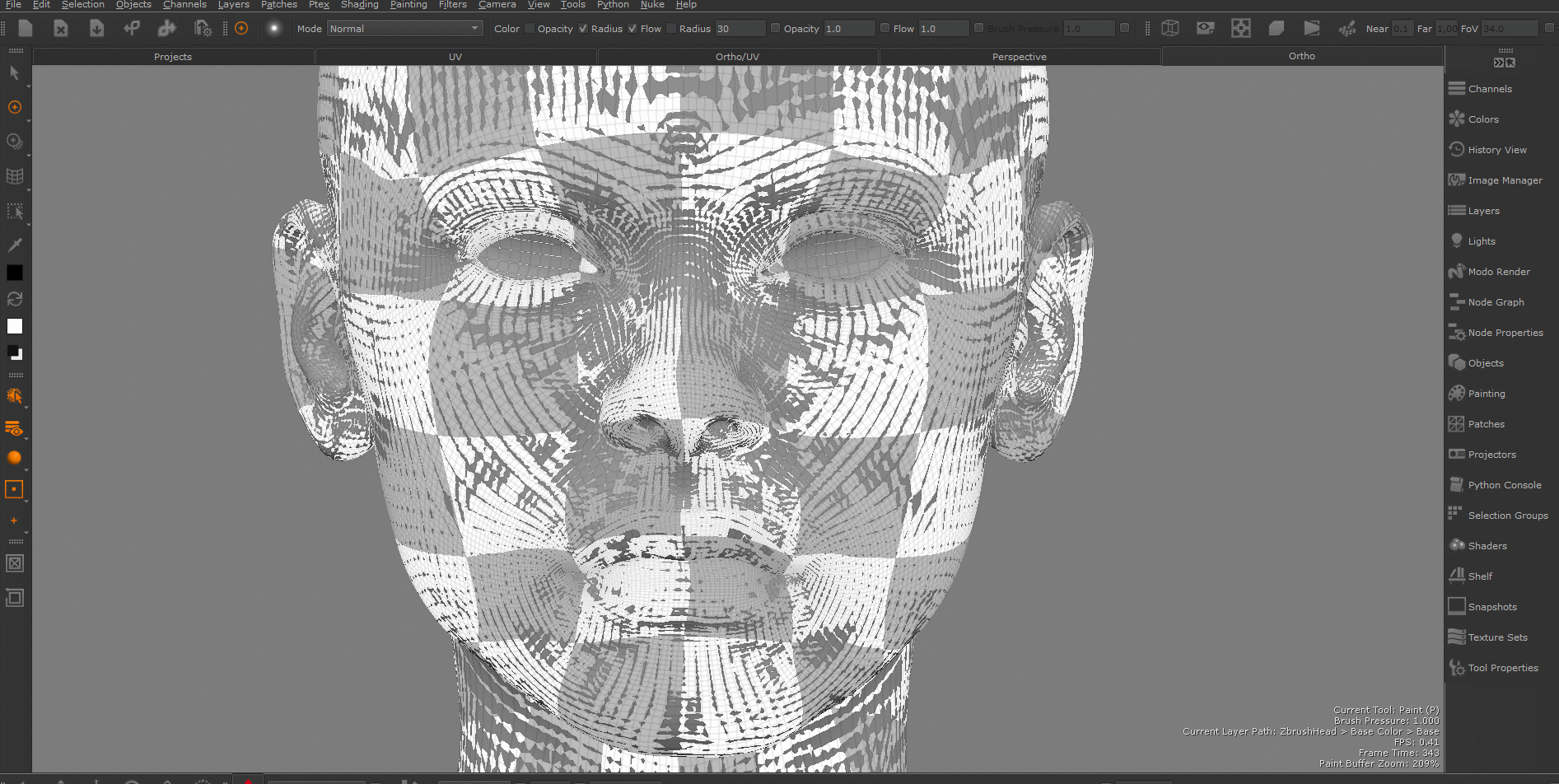Click the New project page icon
Viewport: 1559px width, 784px height.
point(26,28)
